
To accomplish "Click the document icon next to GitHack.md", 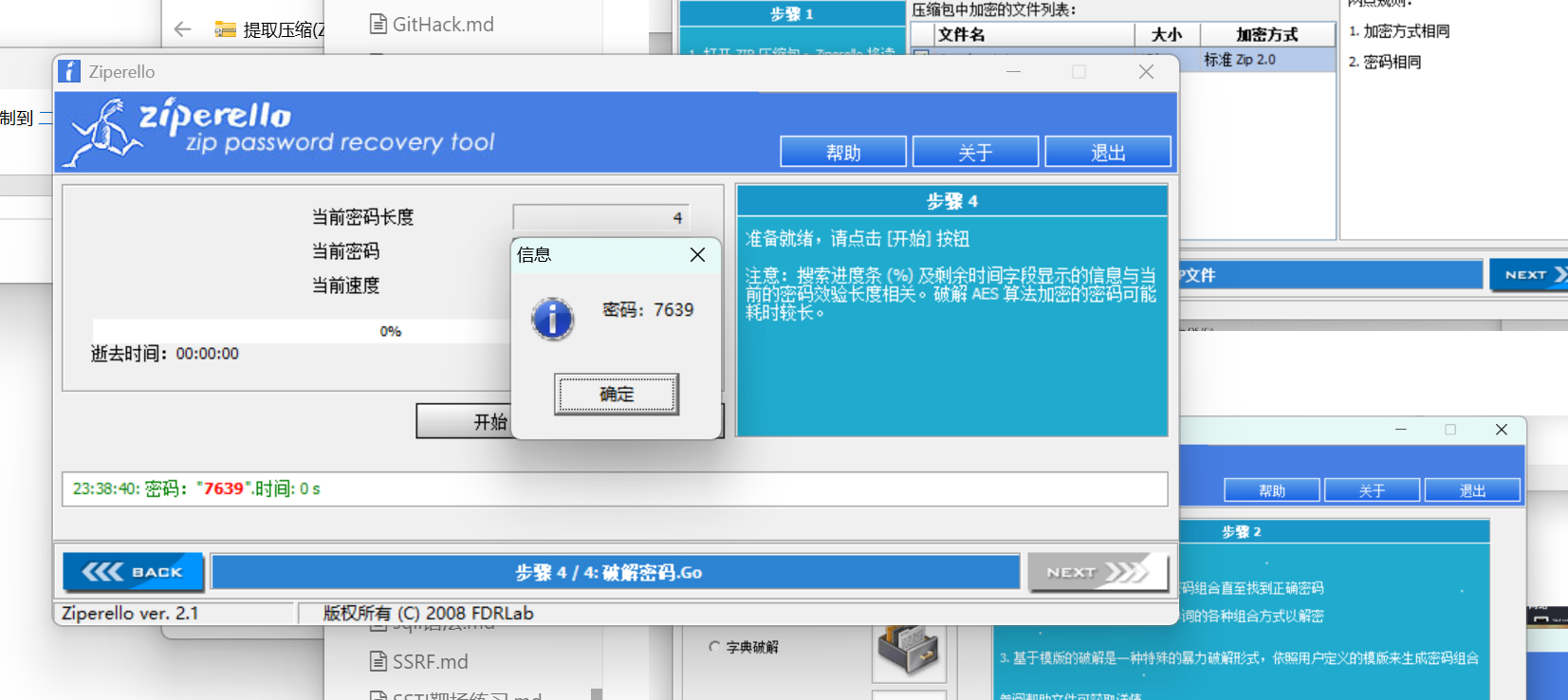I will 378,25.
